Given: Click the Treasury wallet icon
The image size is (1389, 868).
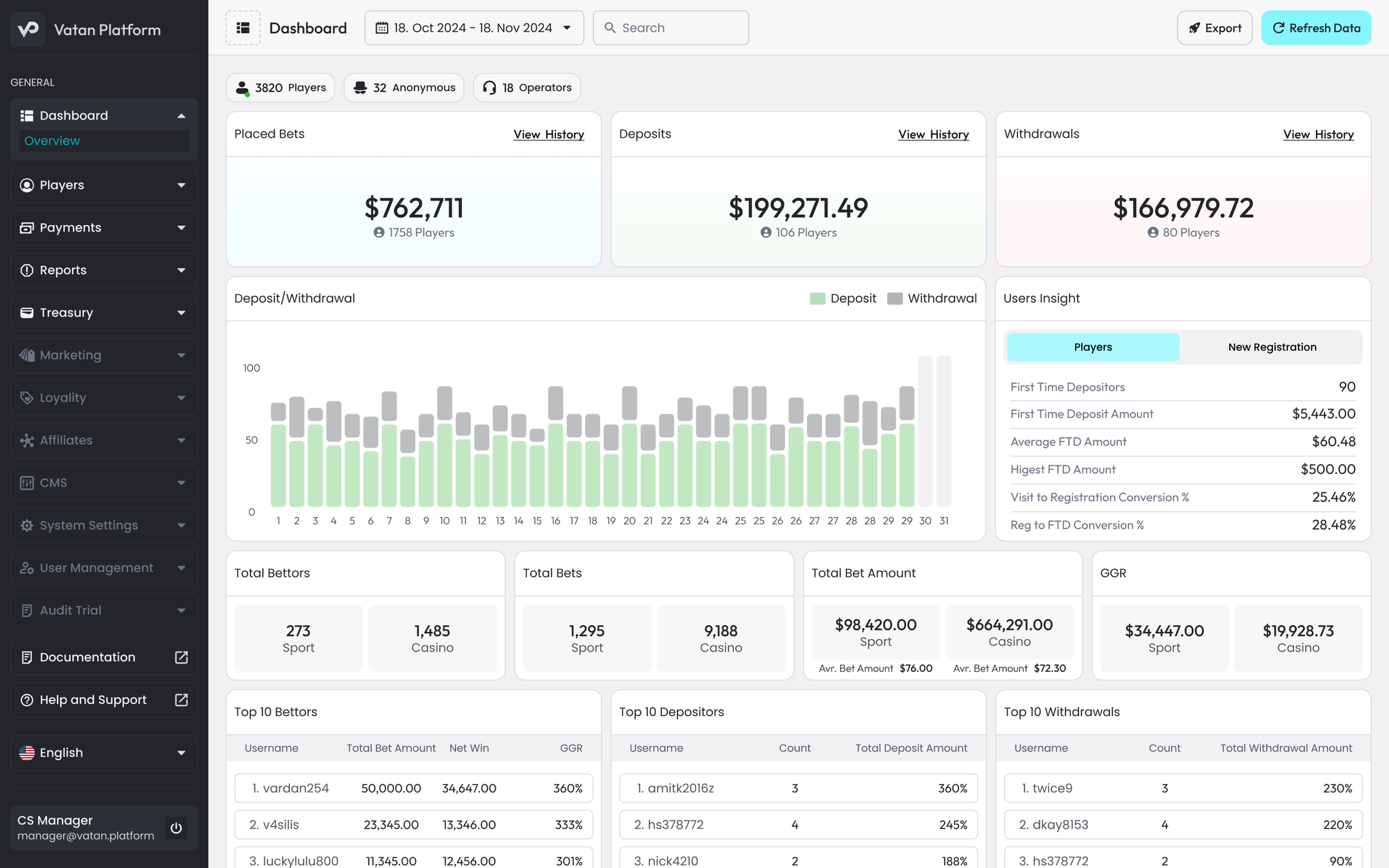Looking at the screenshot, I should tap(27, 313).
